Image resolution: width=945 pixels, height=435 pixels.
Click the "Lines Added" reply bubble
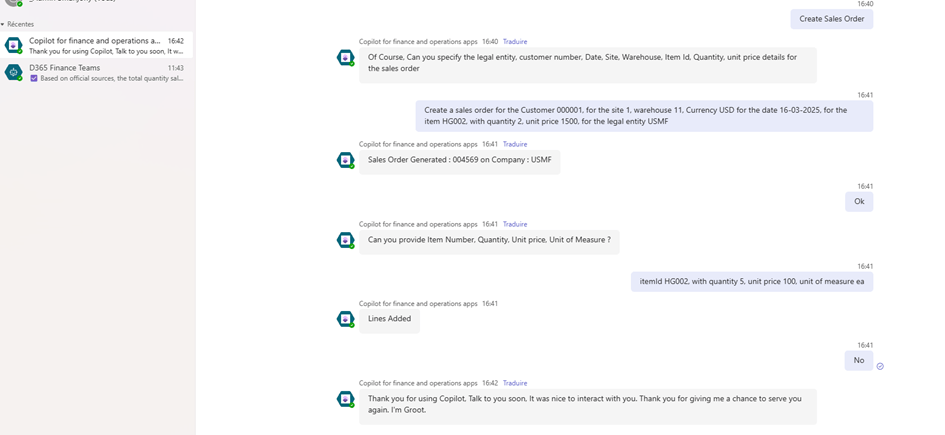389,319
